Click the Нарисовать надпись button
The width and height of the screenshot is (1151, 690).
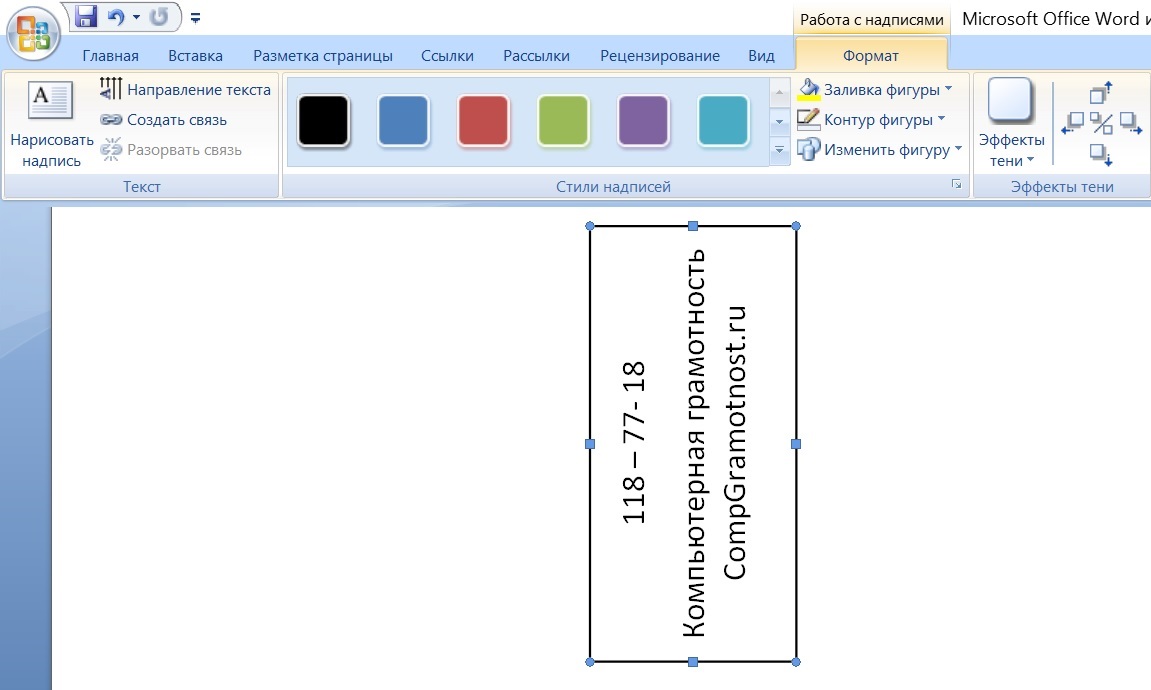[x=51, y=123]
